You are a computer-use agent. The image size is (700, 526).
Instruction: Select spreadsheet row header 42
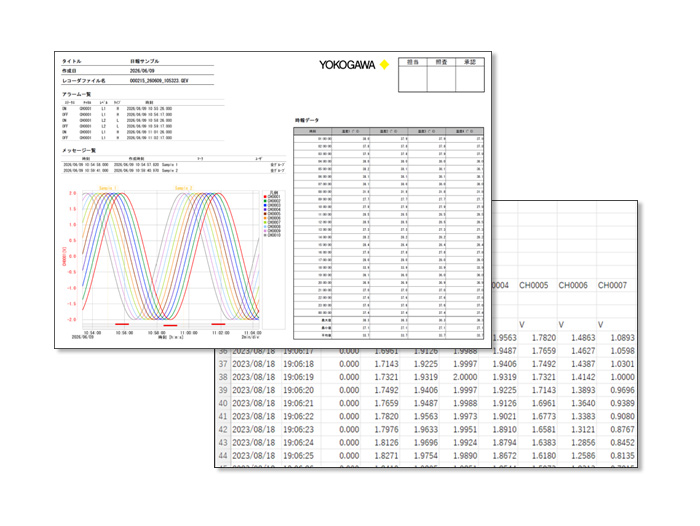(x=223, y=430)
